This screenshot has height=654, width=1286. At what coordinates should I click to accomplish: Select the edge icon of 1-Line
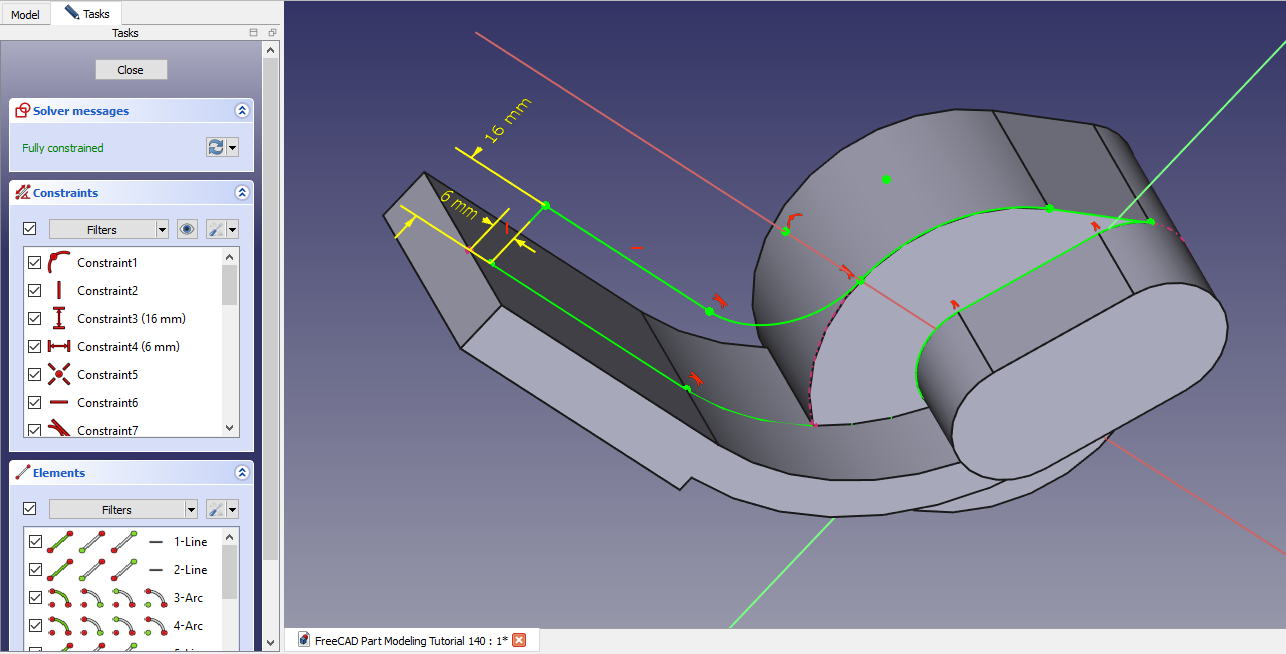(60, 541)
